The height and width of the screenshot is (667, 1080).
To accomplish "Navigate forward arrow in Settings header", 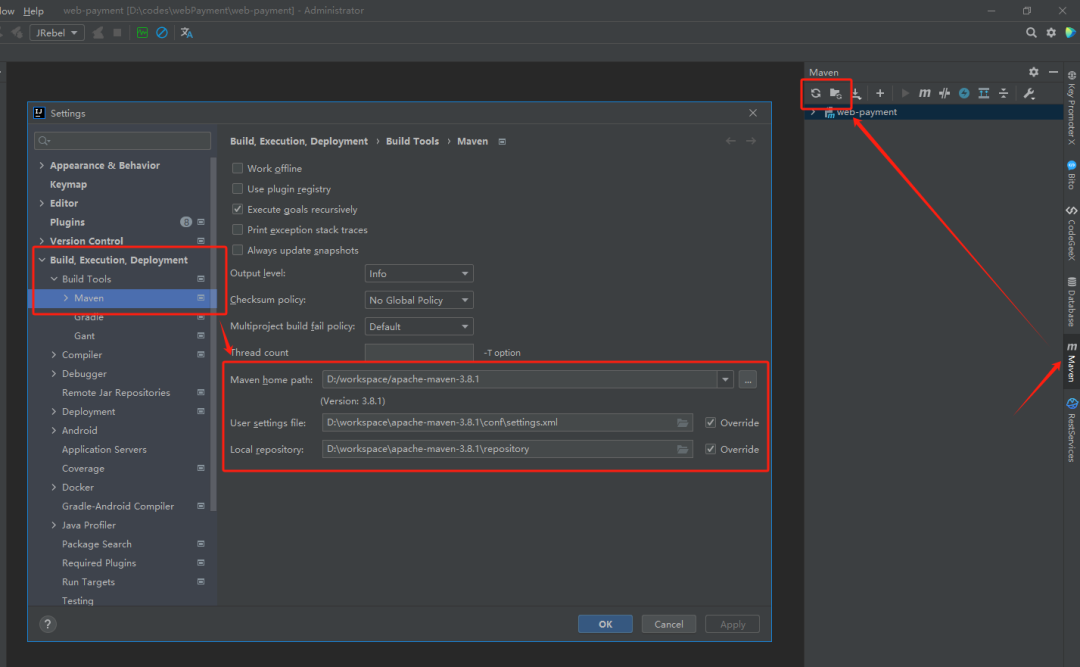I will (x=751, y=141).
